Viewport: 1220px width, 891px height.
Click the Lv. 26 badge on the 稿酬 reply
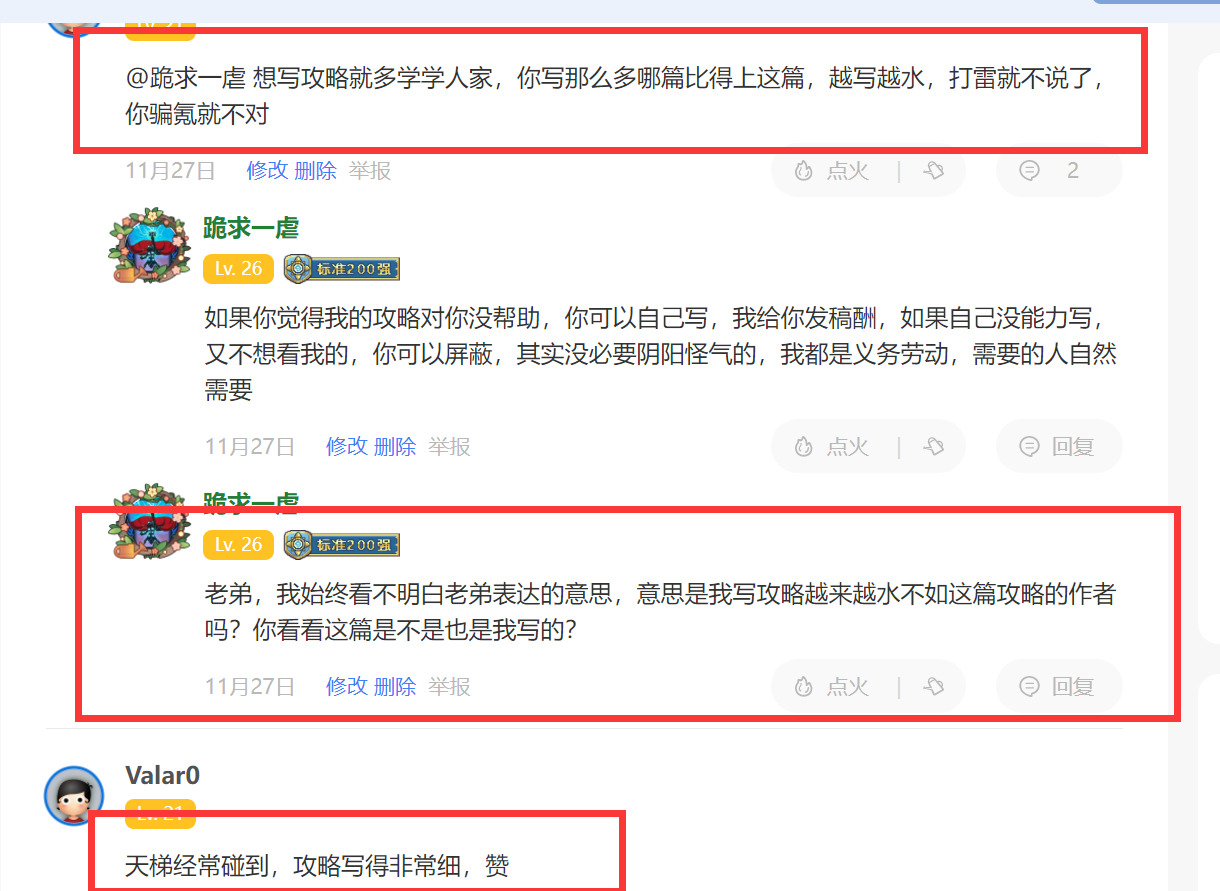tap(238, 268)
